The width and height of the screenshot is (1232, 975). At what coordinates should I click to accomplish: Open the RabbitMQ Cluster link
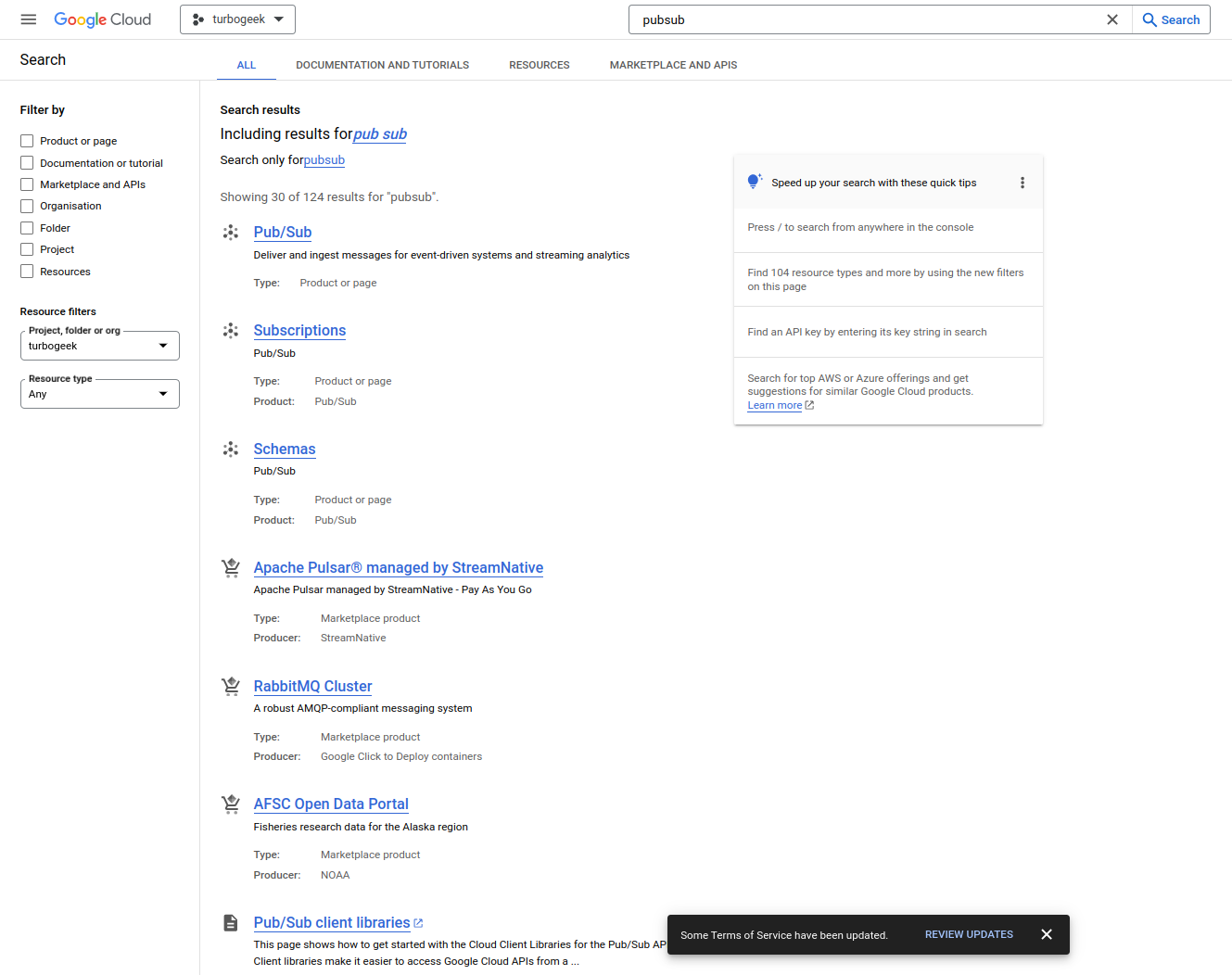[312, 687]
